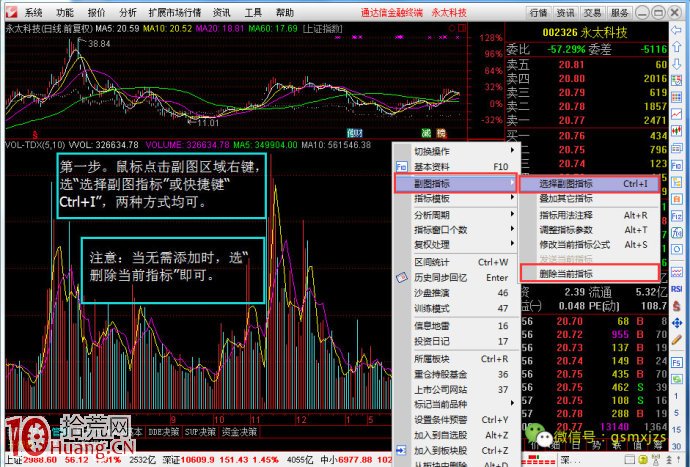This screenshot has width=690, height=467.
Task: Click icon beside 历史同步回忆 menu entry
Action: tap(401, 278)
